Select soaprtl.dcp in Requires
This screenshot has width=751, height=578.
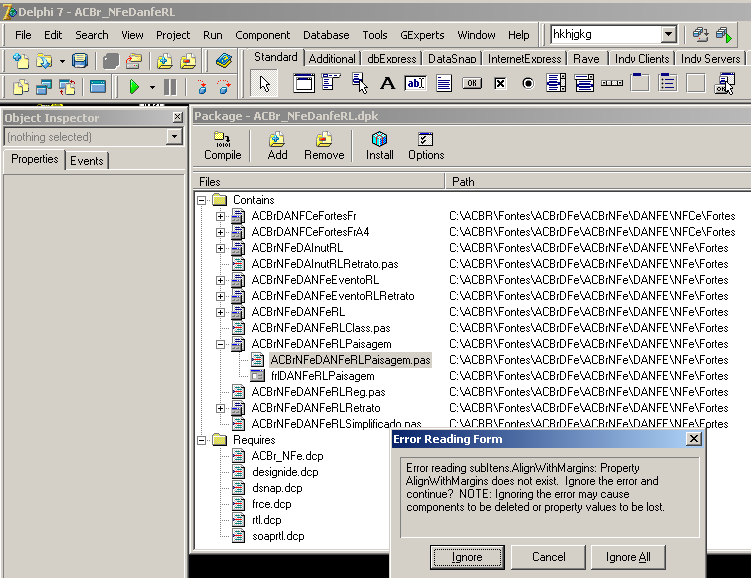[278, 536]
